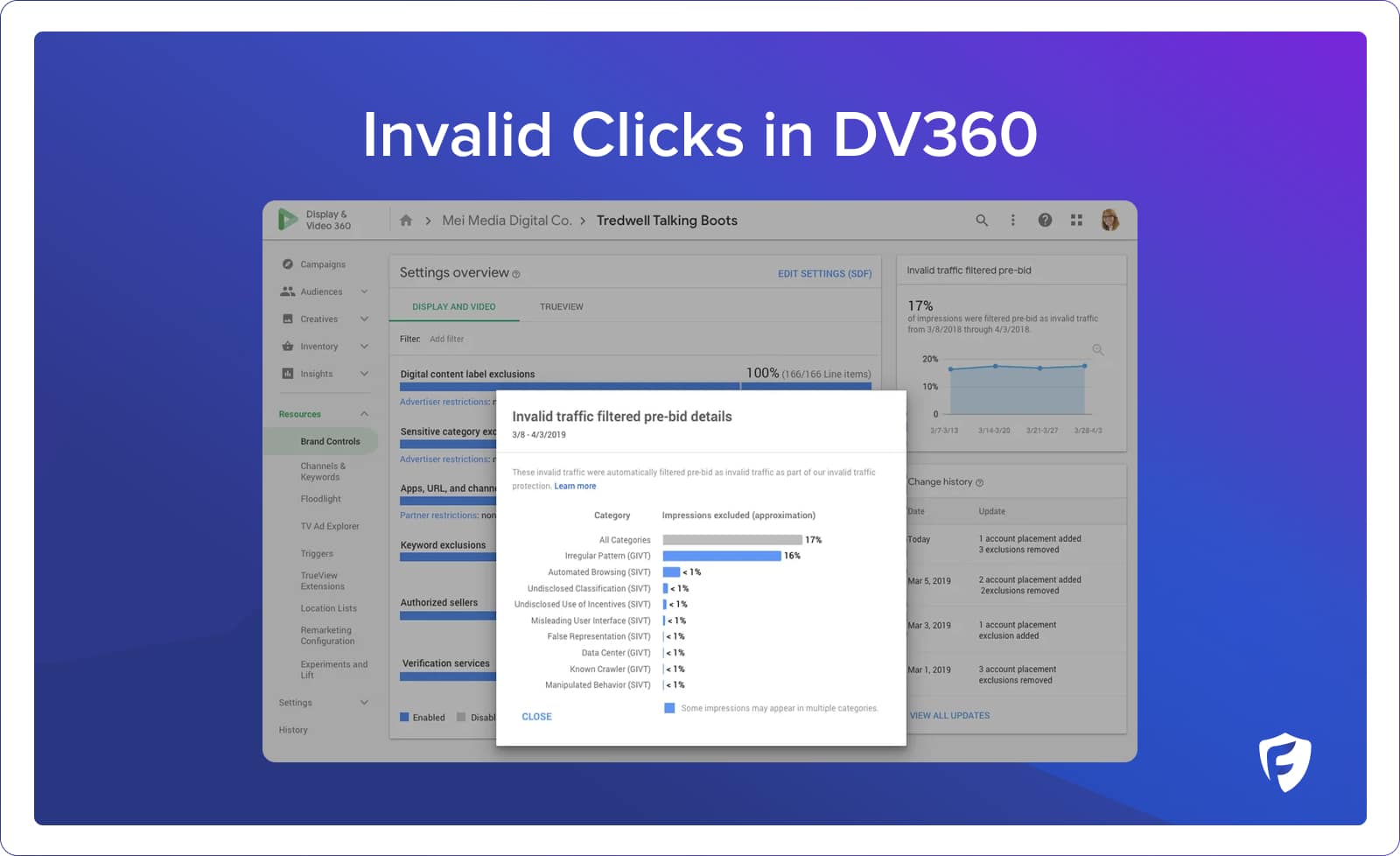Viewport: 1400px width, 856px height.
Task: Expand the Audiences menu chevron
Action: [x=364, y=291]
